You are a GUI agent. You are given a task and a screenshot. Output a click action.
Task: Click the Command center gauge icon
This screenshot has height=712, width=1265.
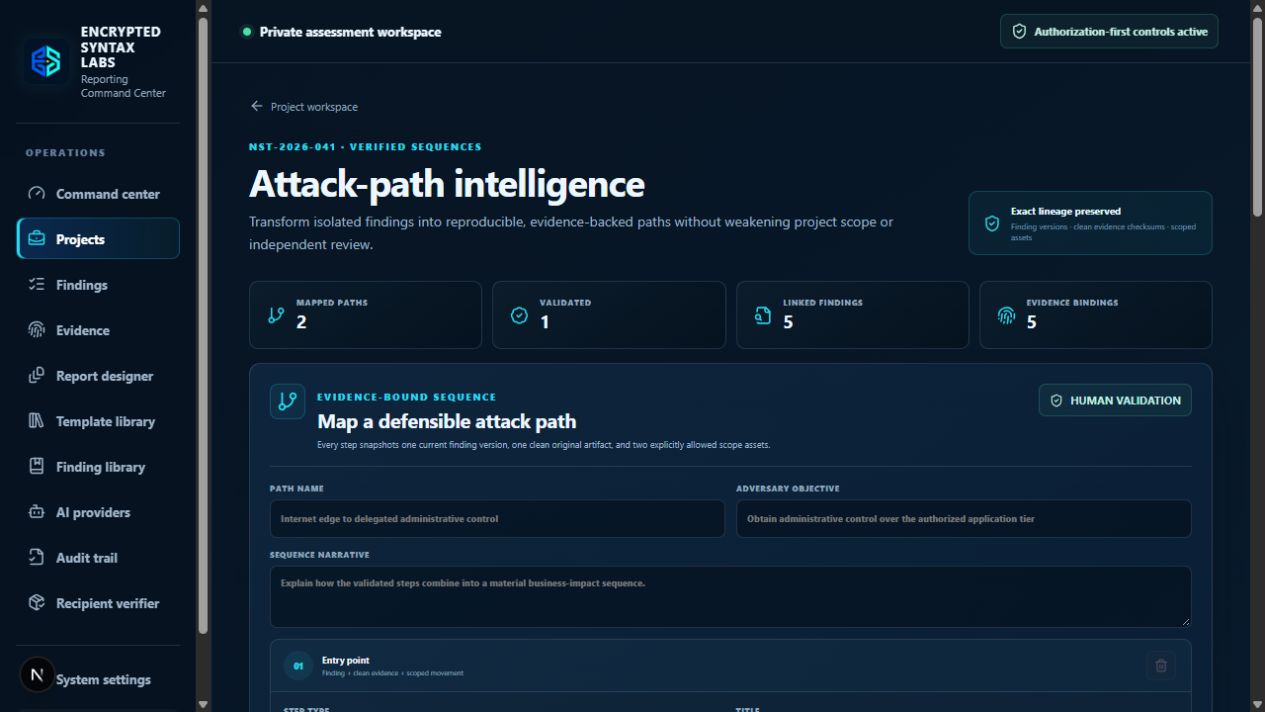37,194
